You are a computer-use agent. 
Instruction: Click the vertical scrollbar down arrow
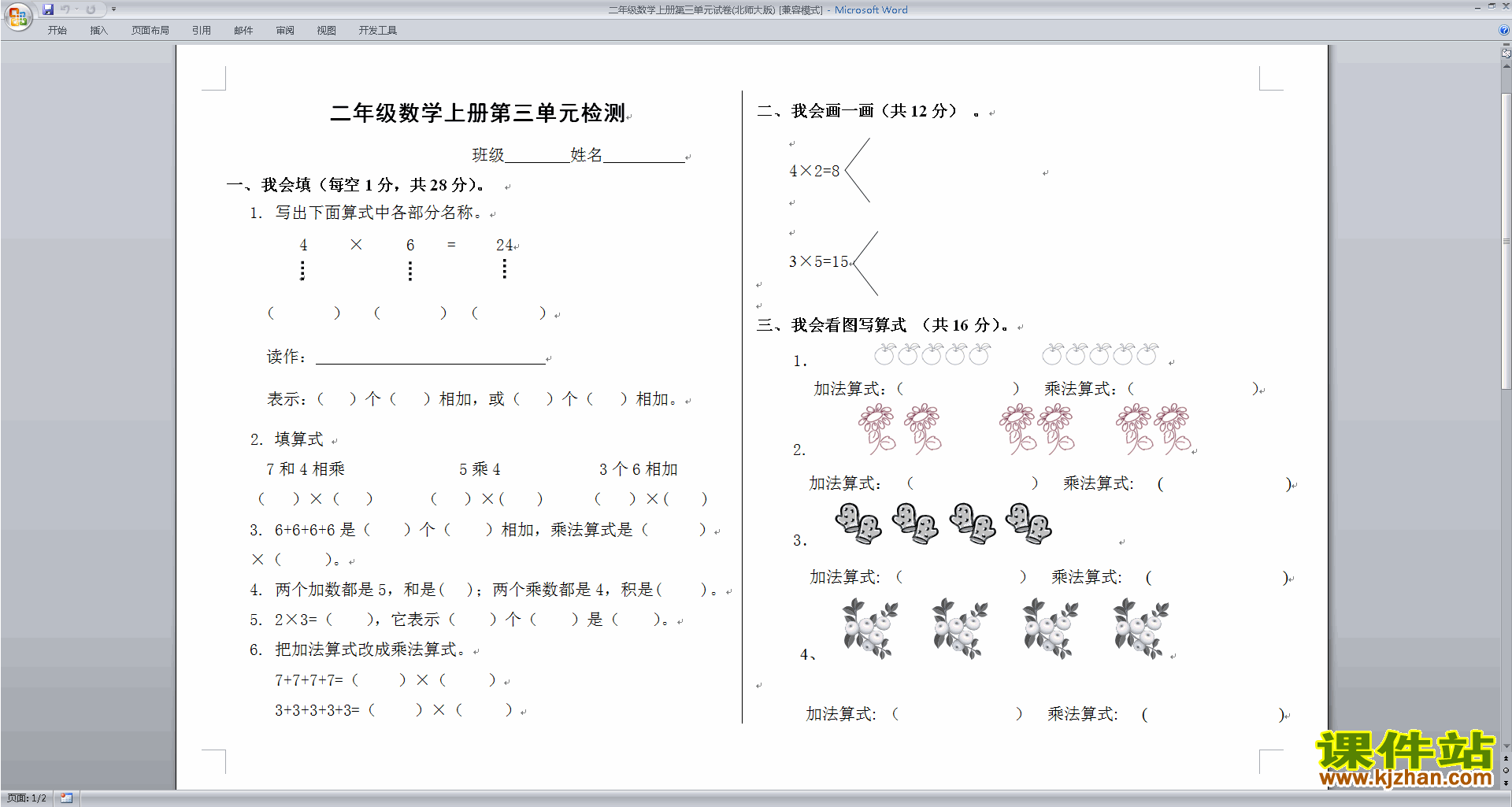(1506, 746)
